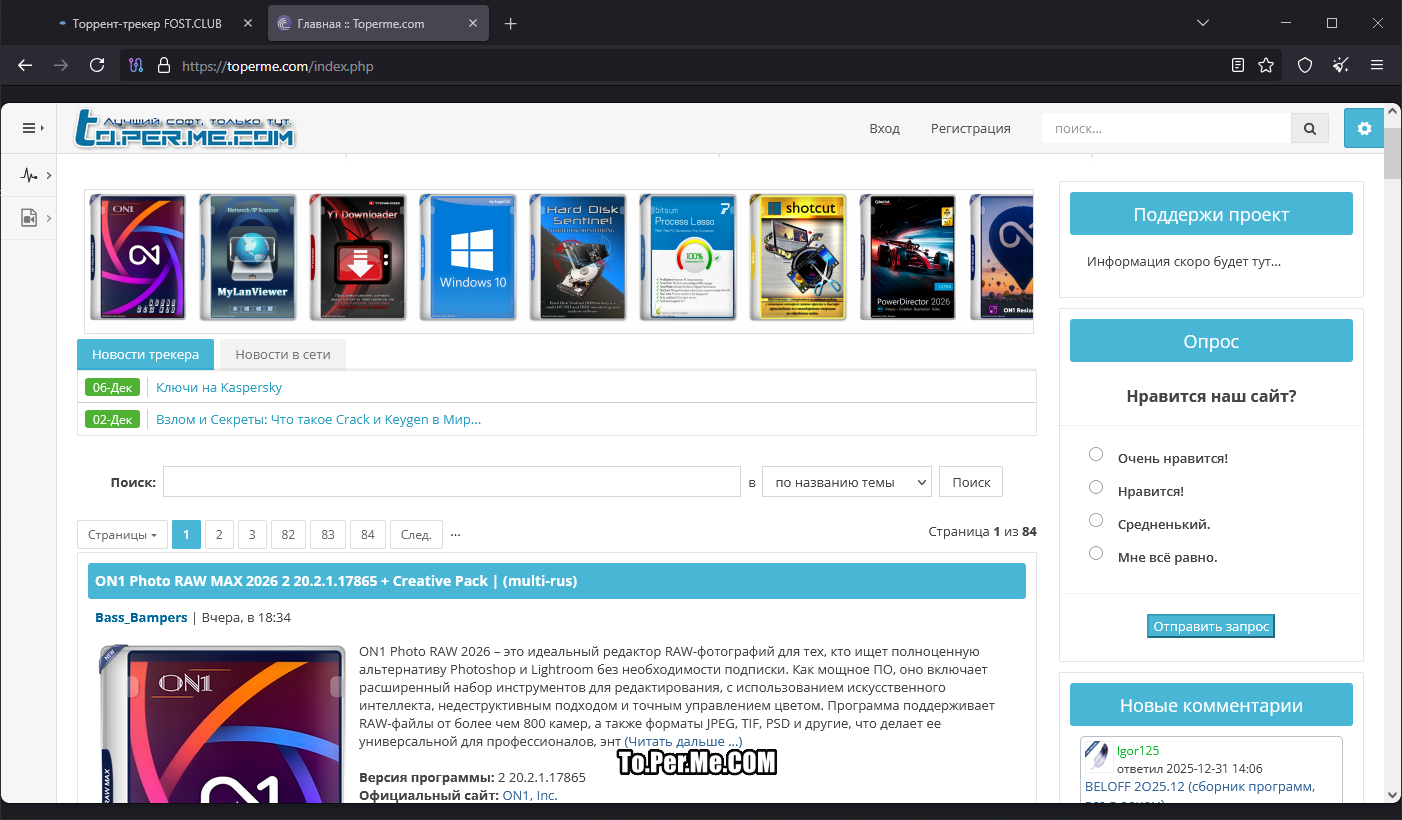
Task: Toggle the reader view icon
Action: tap(1238, 65)
